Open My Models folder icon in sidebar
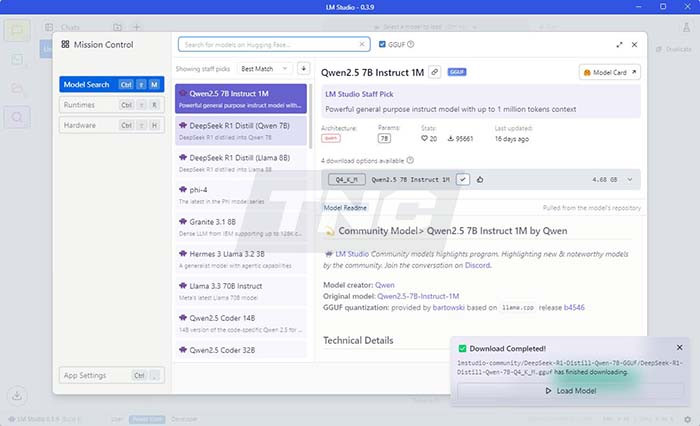Image resolution: width=700 pixels, height=426 pixels. (x=17, y=88)
